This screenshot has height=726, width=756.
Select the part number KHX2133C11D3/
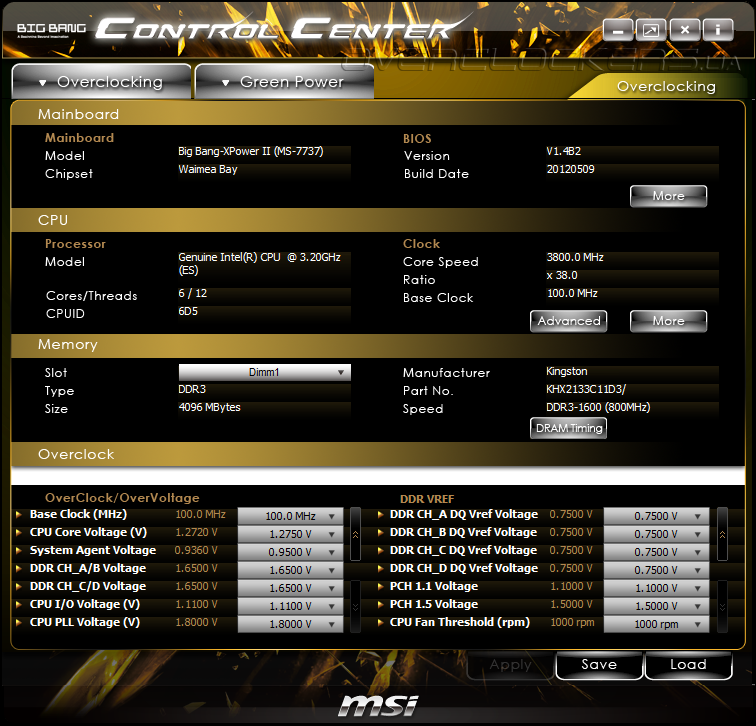click(x=586, y=389)
